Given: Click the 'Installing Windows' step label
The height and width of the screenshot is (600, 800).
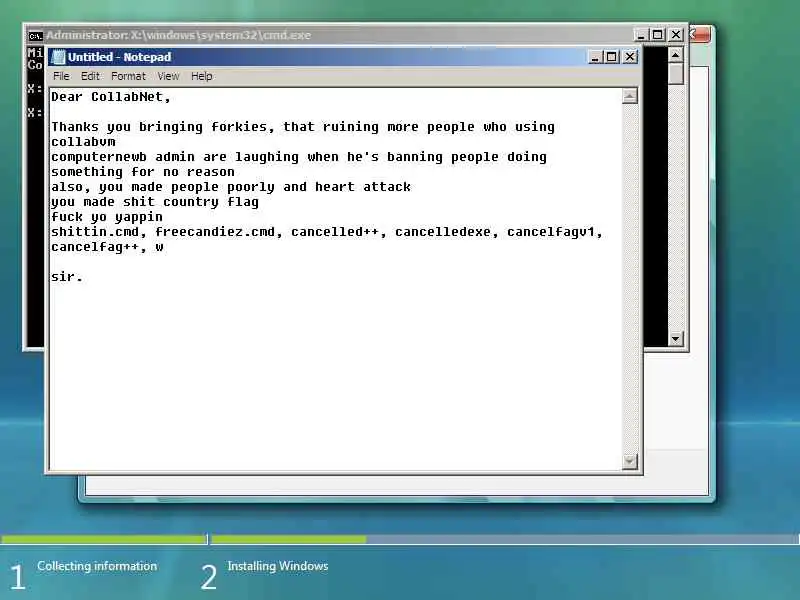Looking at the screenshot, I should (278, 566).
